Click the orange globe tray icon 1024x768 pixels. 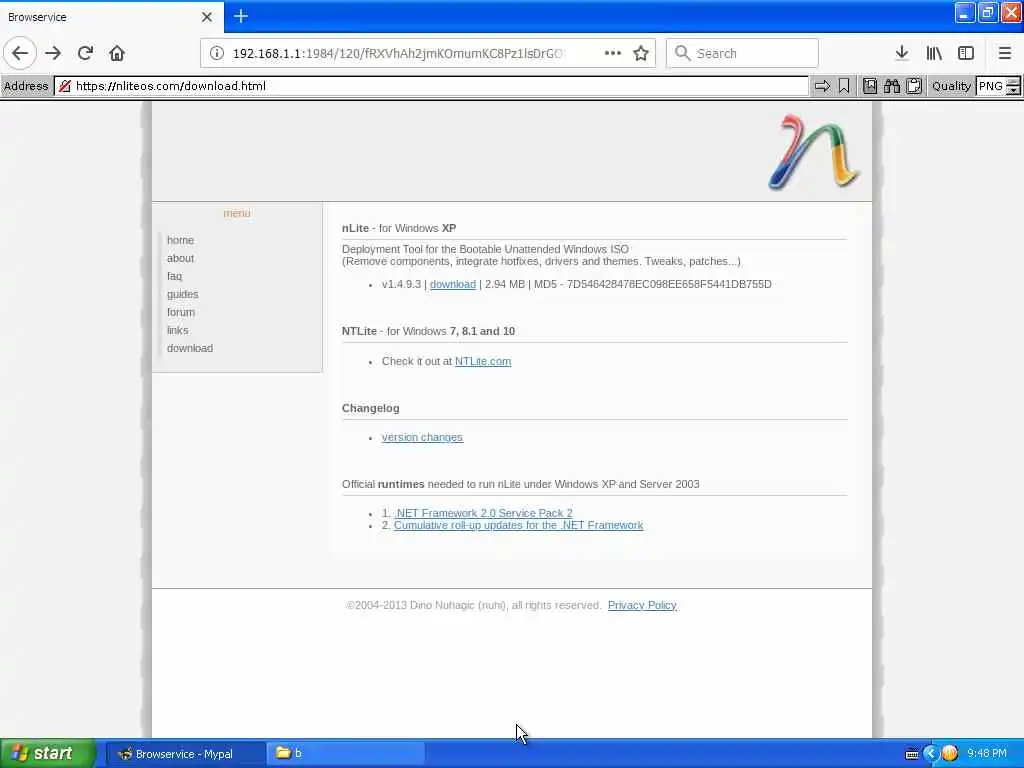pyautogui.click(x=950, y=754)
